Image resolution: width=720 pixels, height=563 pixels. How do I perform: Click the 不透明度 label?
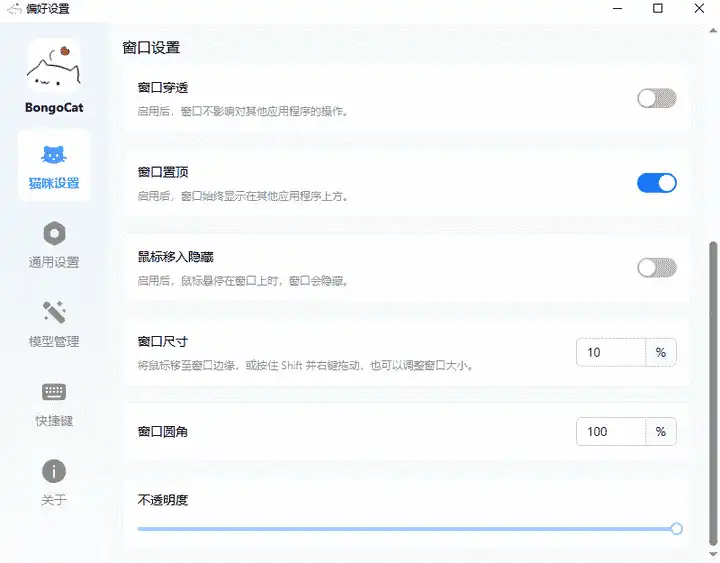click(163, 500)
